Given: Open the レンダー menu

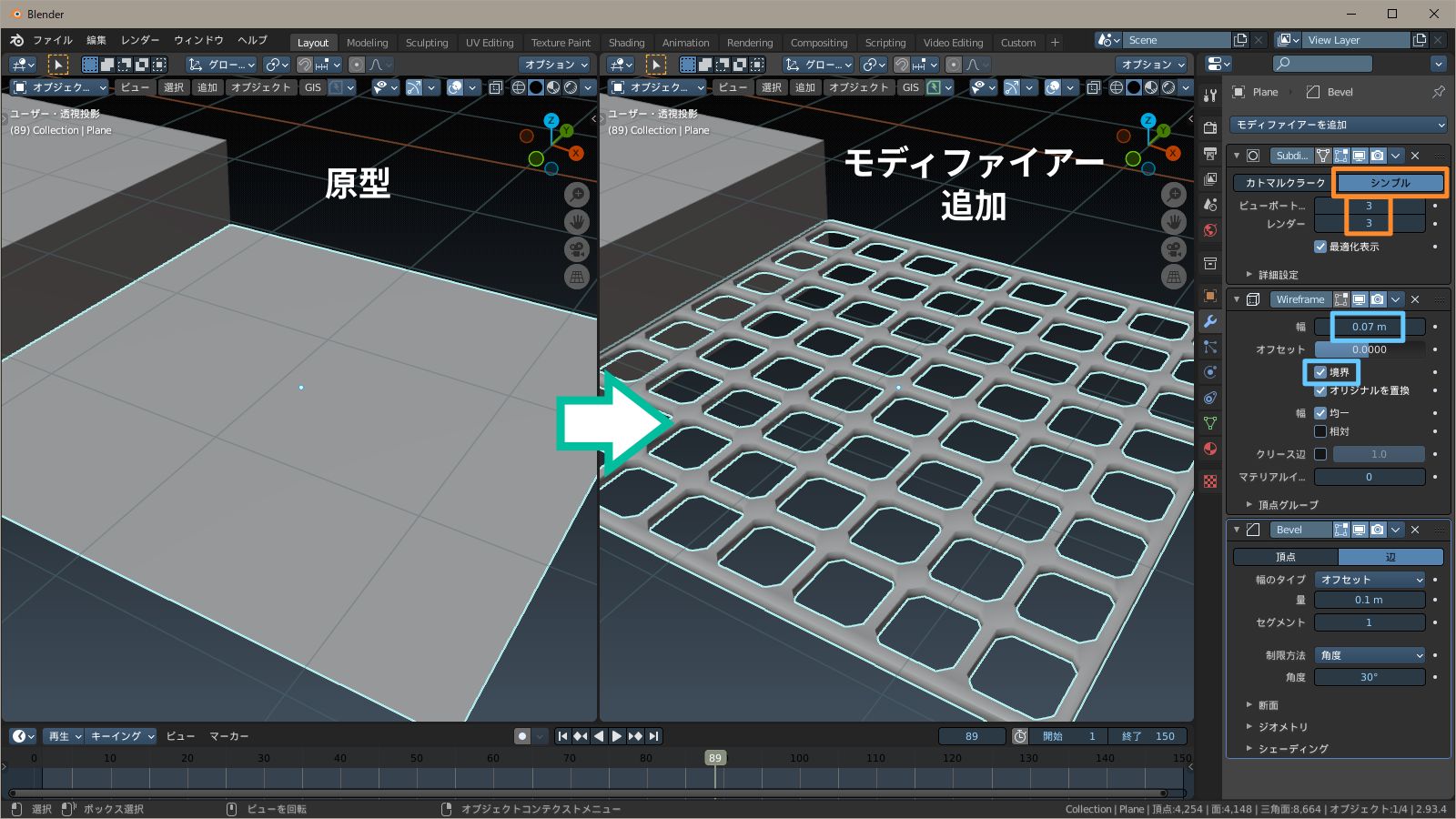Looking at the screenshot, I should point(138,40).
